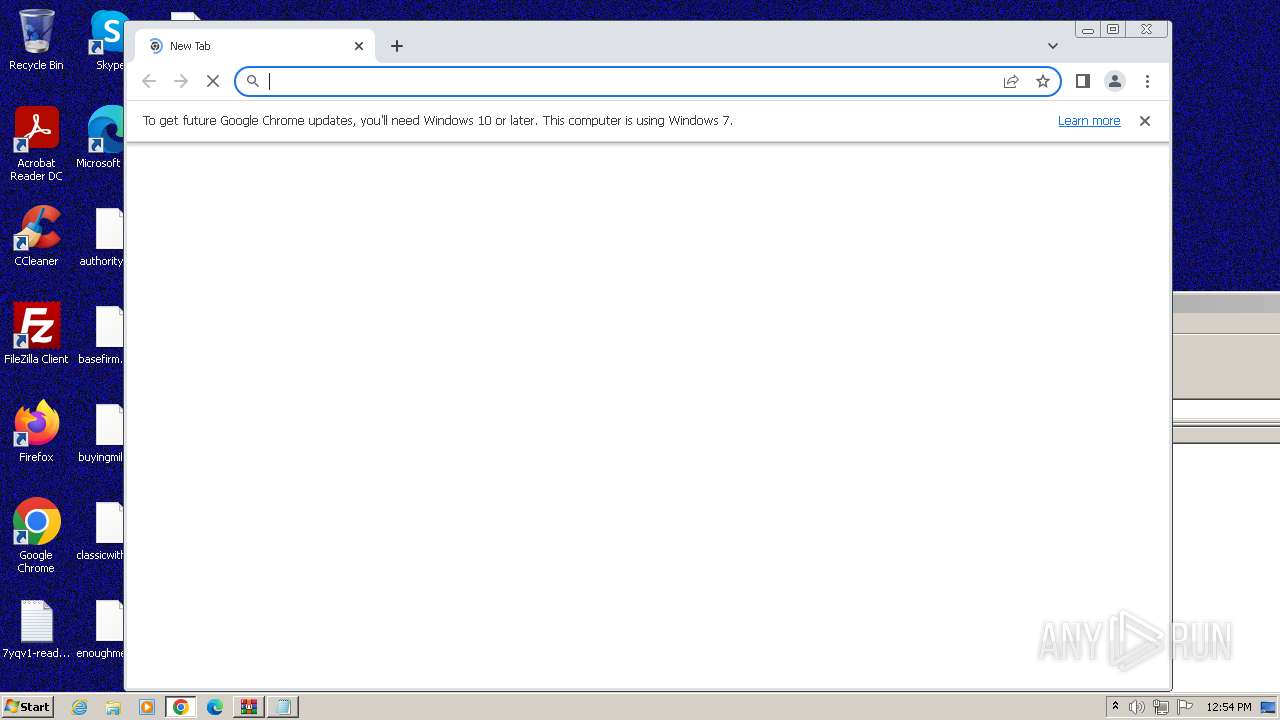This screenshot has height=720, width=1280.
Task: Close the New Tab tab
Action: click(359, 46)
